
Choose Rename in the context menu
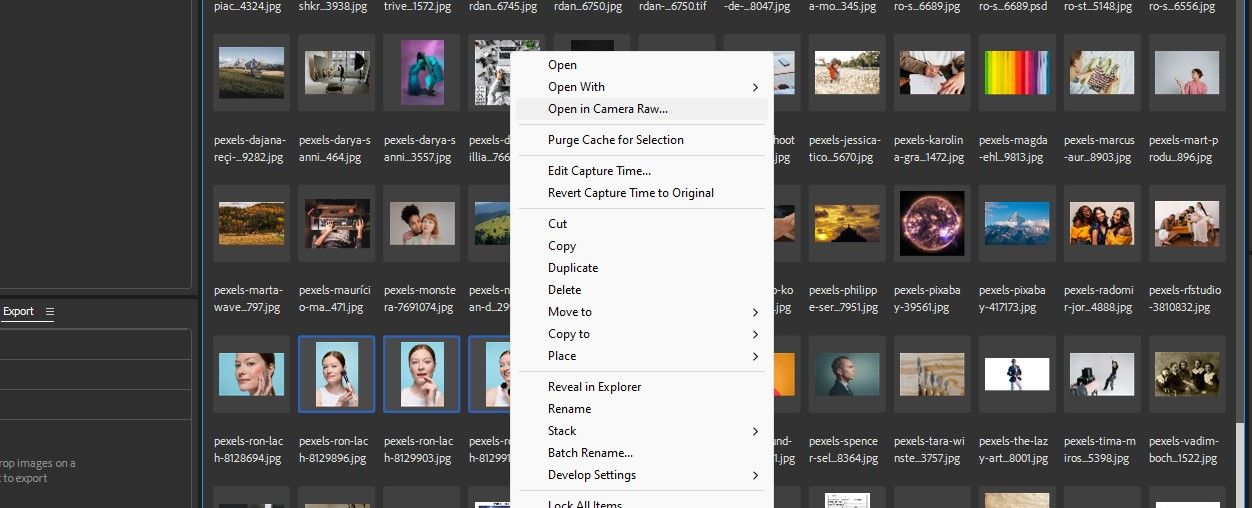tap(569, 409)
